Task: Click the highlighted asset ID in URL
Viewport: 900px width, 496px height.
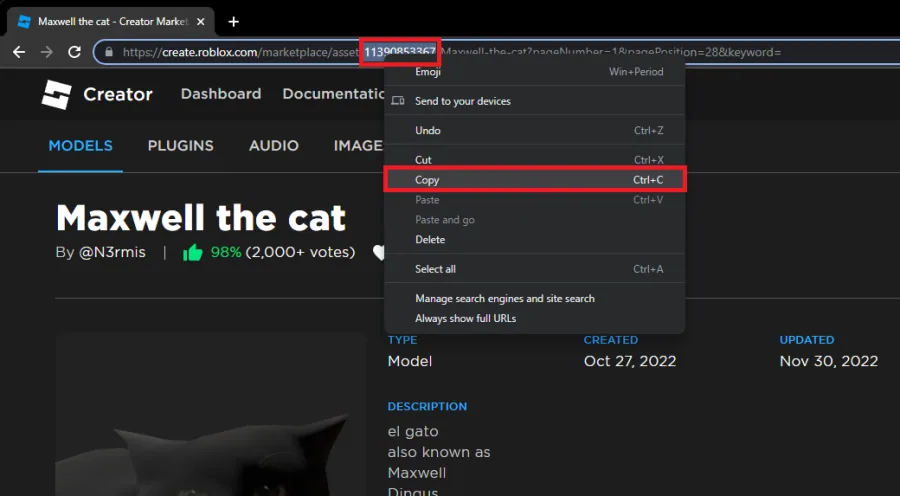Action: (399, 52)
